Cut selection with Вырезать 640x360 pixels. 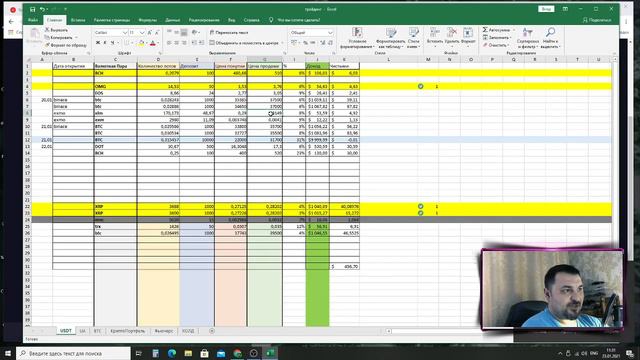[56, 30]
